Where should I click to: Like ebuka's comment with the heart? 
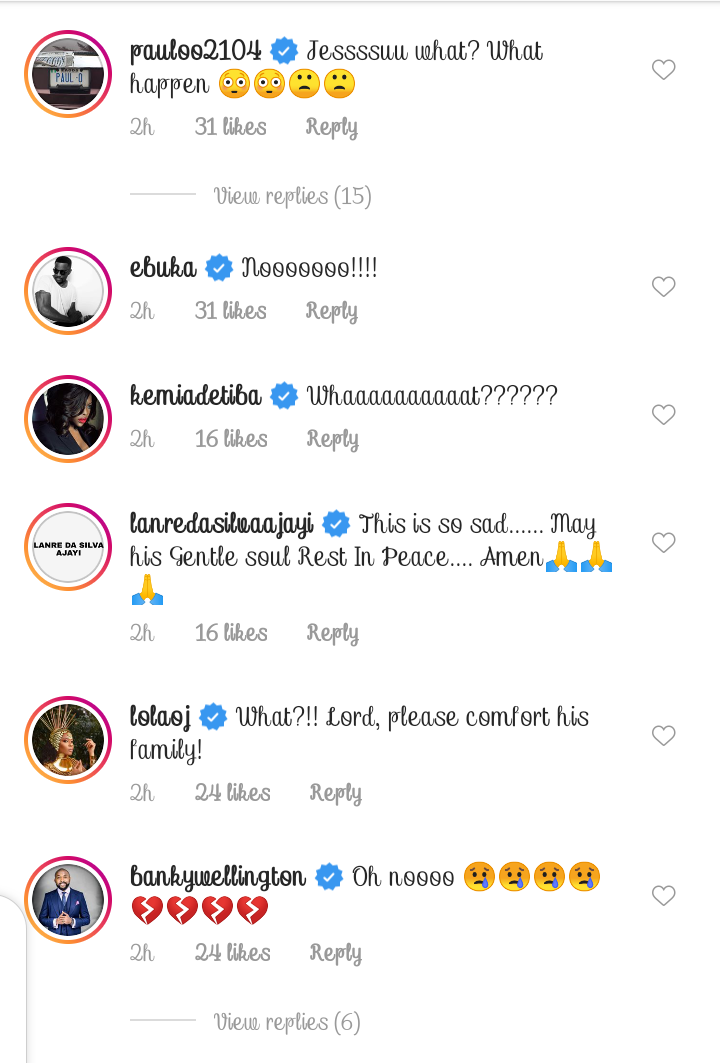[664, 287]
